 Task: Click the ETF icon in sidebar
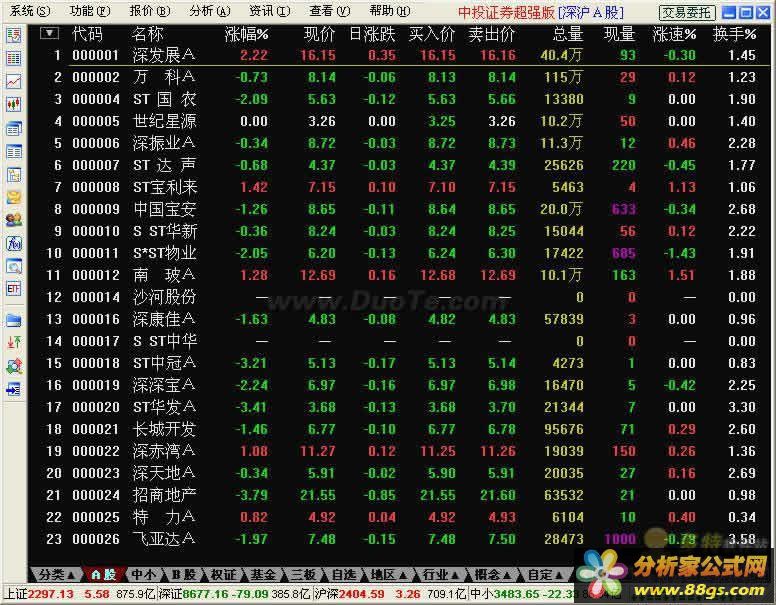click(x=13, y=289)
